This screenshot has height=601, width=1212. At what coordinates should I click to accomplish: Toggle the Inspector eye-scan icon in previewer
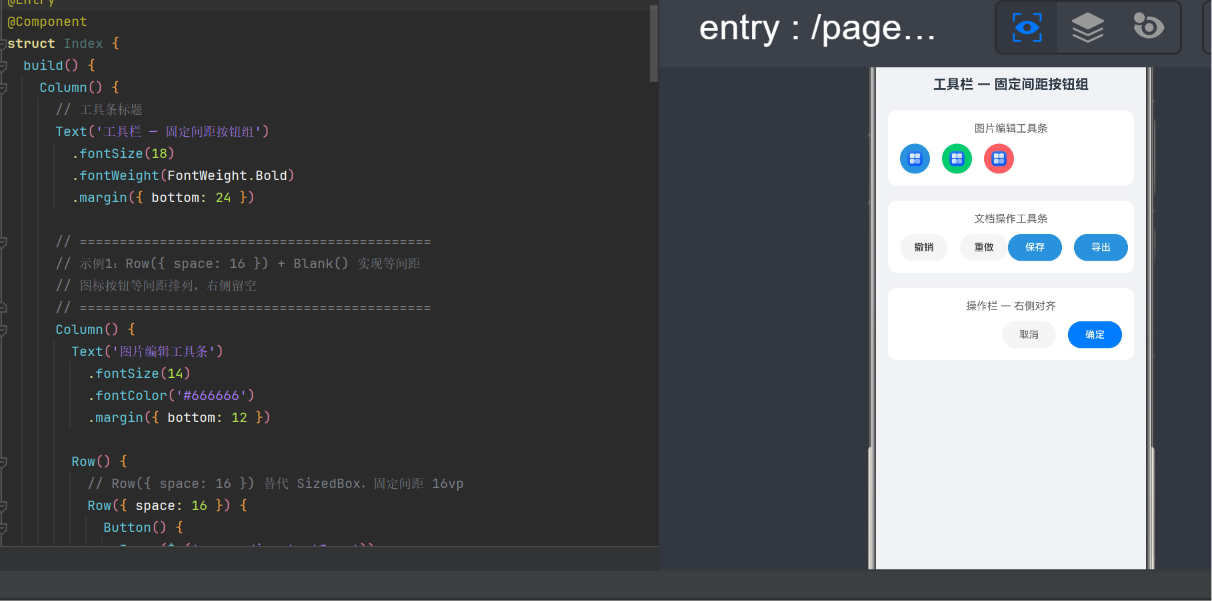1027,27
